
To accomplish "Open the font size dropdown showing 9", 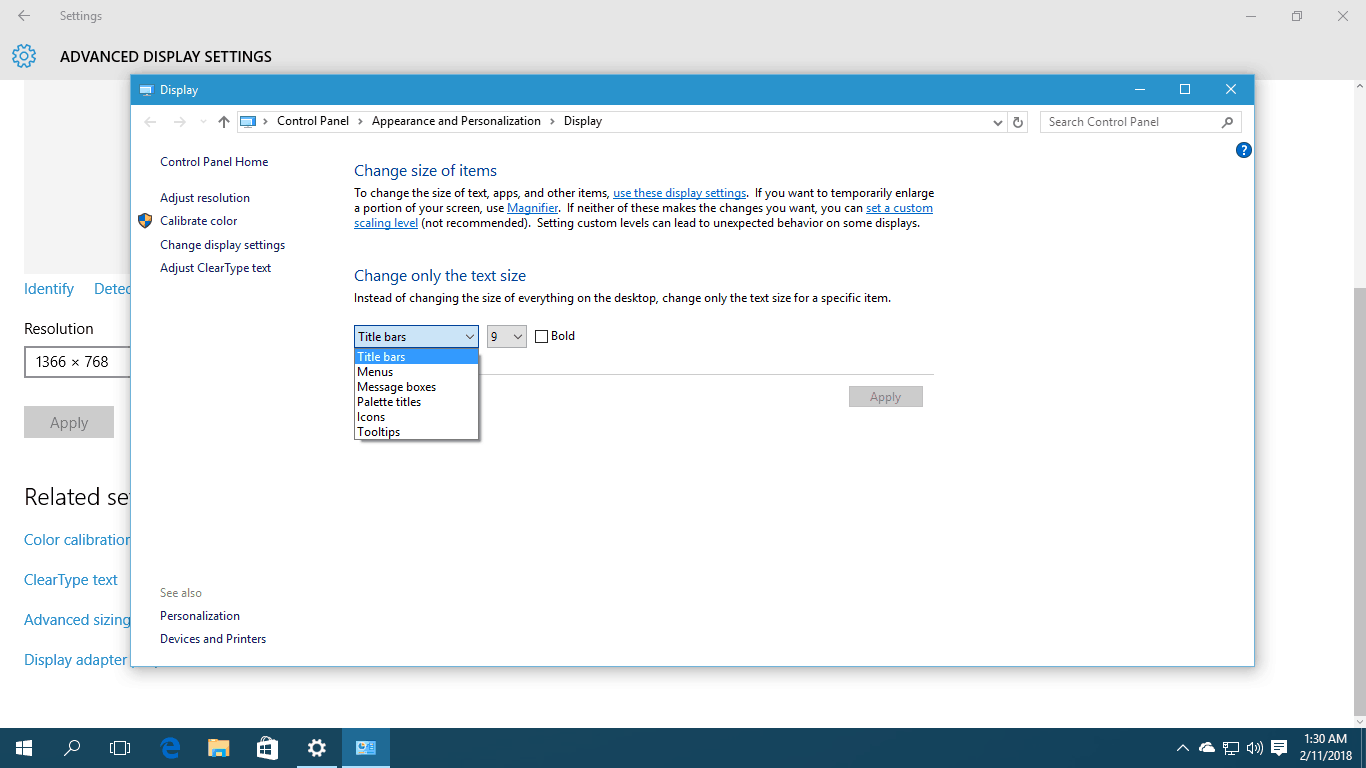I will pyautogui.click(x=506, y=336).
